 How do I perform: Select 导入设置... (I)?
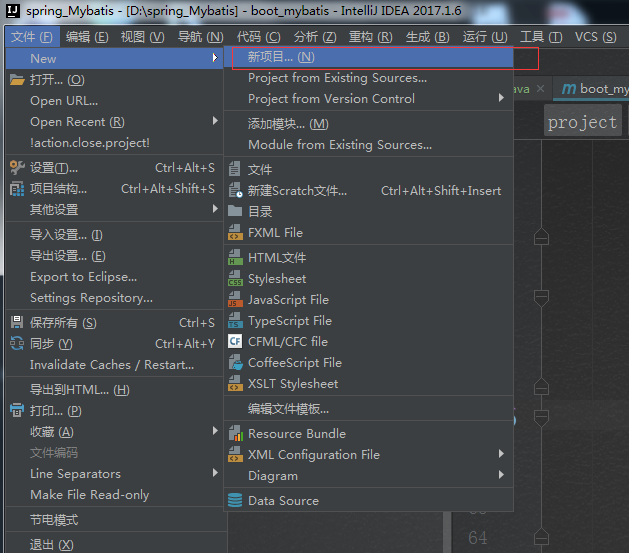(114, 235)
